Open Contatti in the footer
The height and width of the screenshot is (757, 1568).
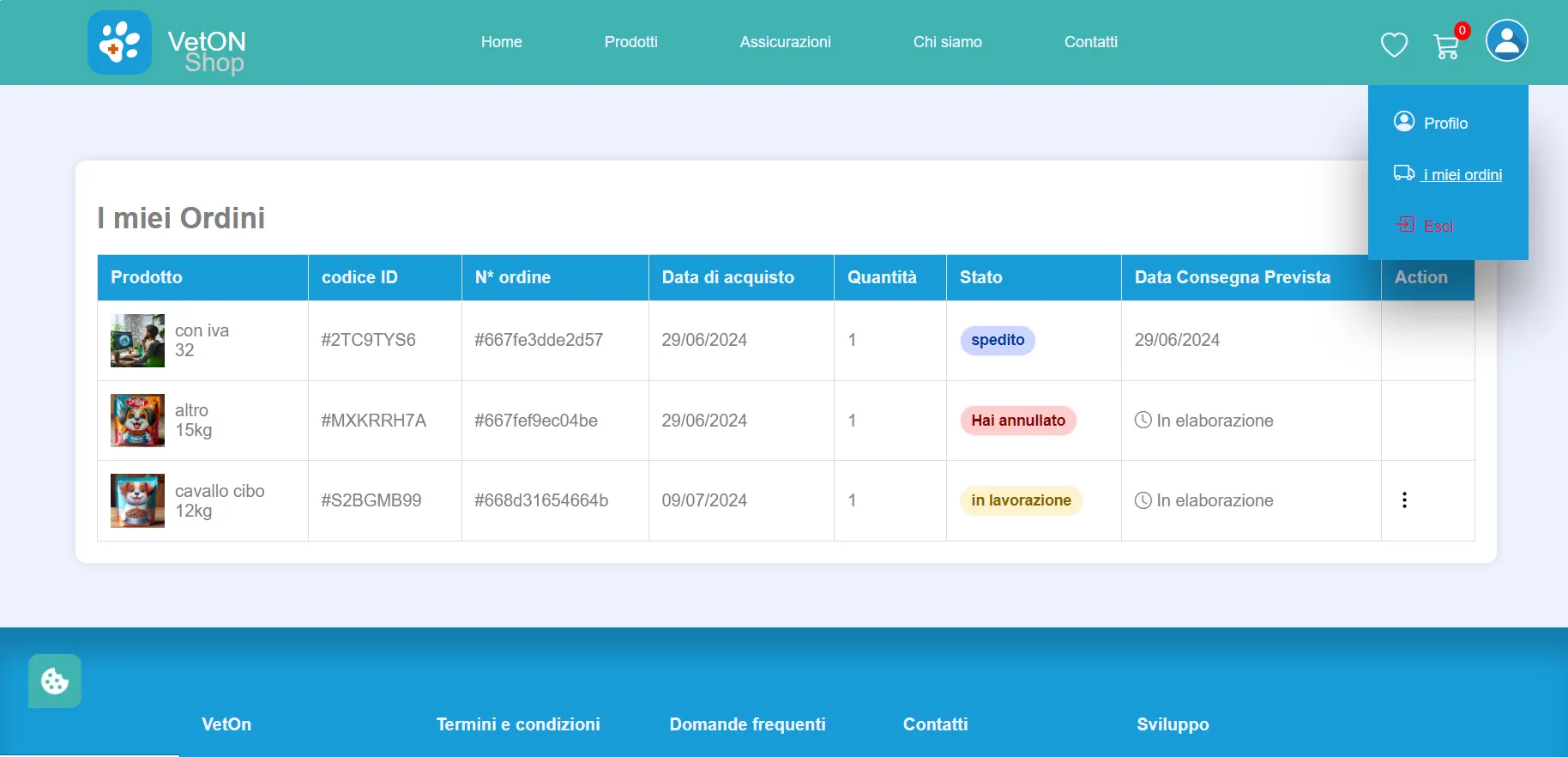pos(936,724)
